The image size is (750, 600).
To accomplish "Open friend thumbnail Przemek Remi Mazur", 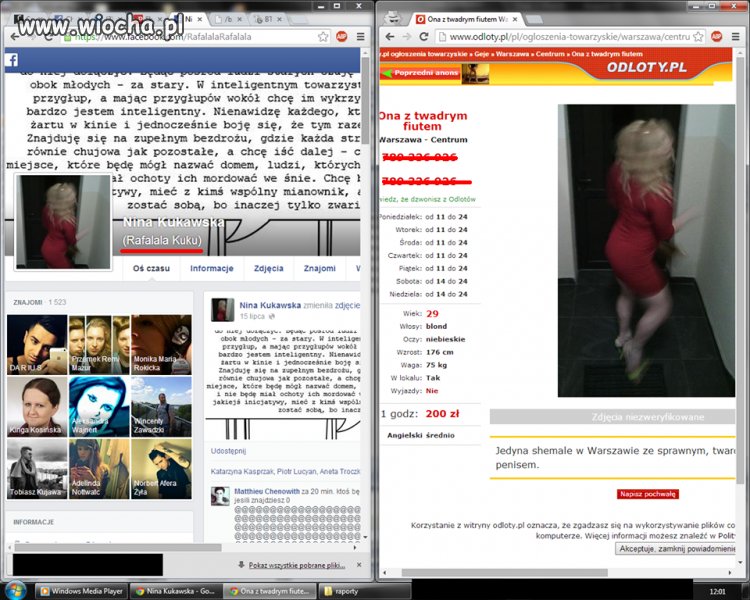I will (99, 344).
